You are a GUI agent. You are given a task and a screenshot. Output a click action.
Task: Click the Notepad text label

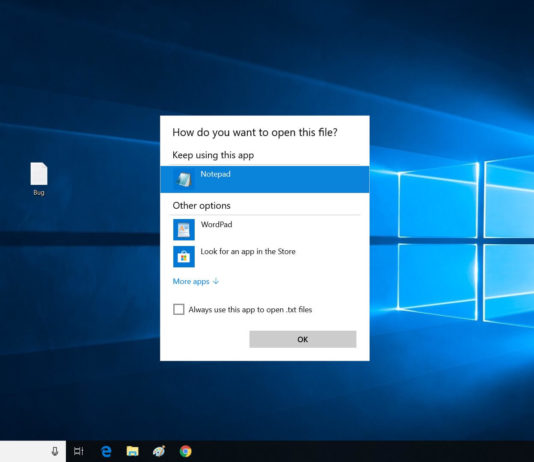(x=215, y=174)
